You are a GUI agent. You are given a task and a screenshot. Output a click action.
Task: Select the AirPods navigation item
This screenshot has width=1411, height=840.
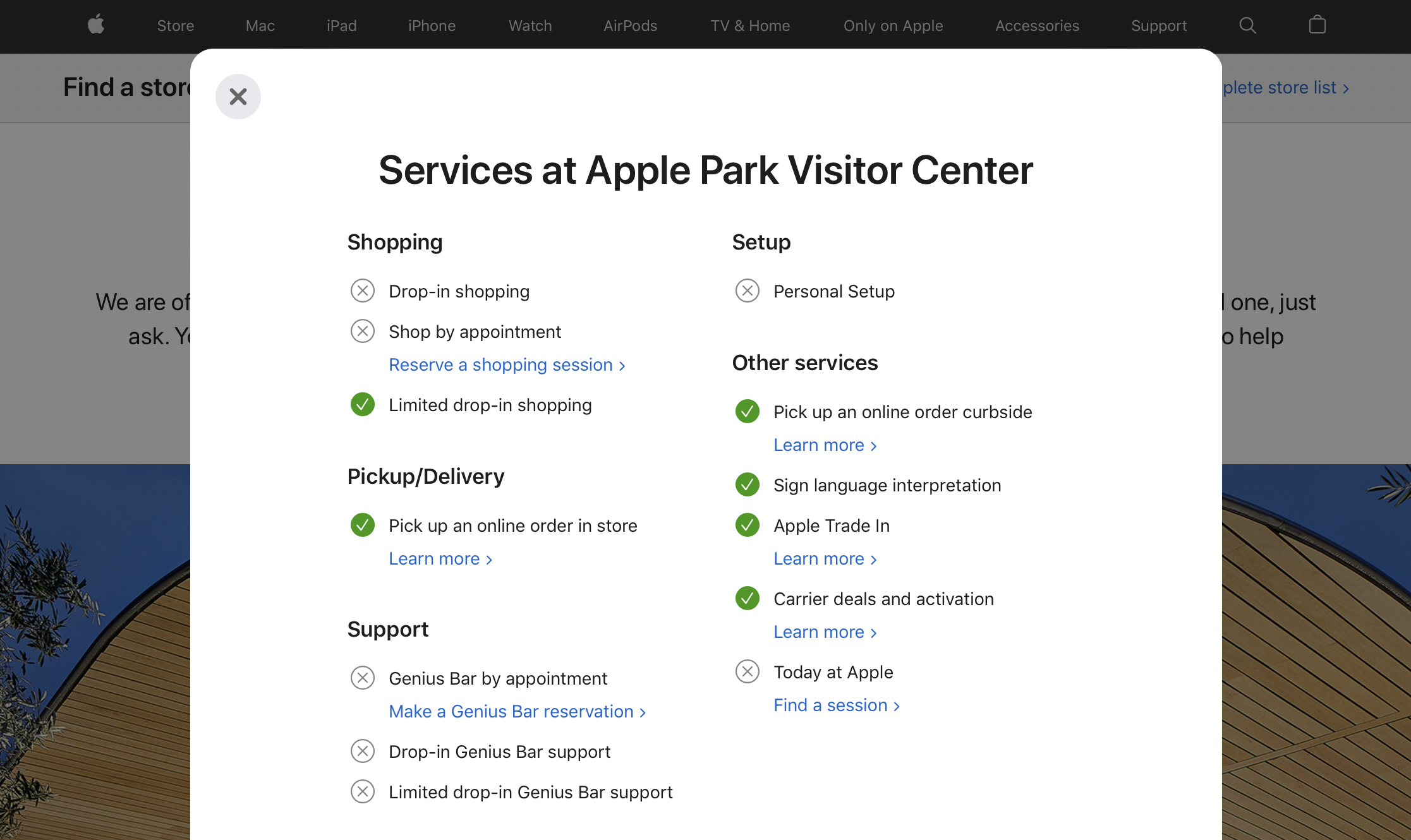point(630,26)
